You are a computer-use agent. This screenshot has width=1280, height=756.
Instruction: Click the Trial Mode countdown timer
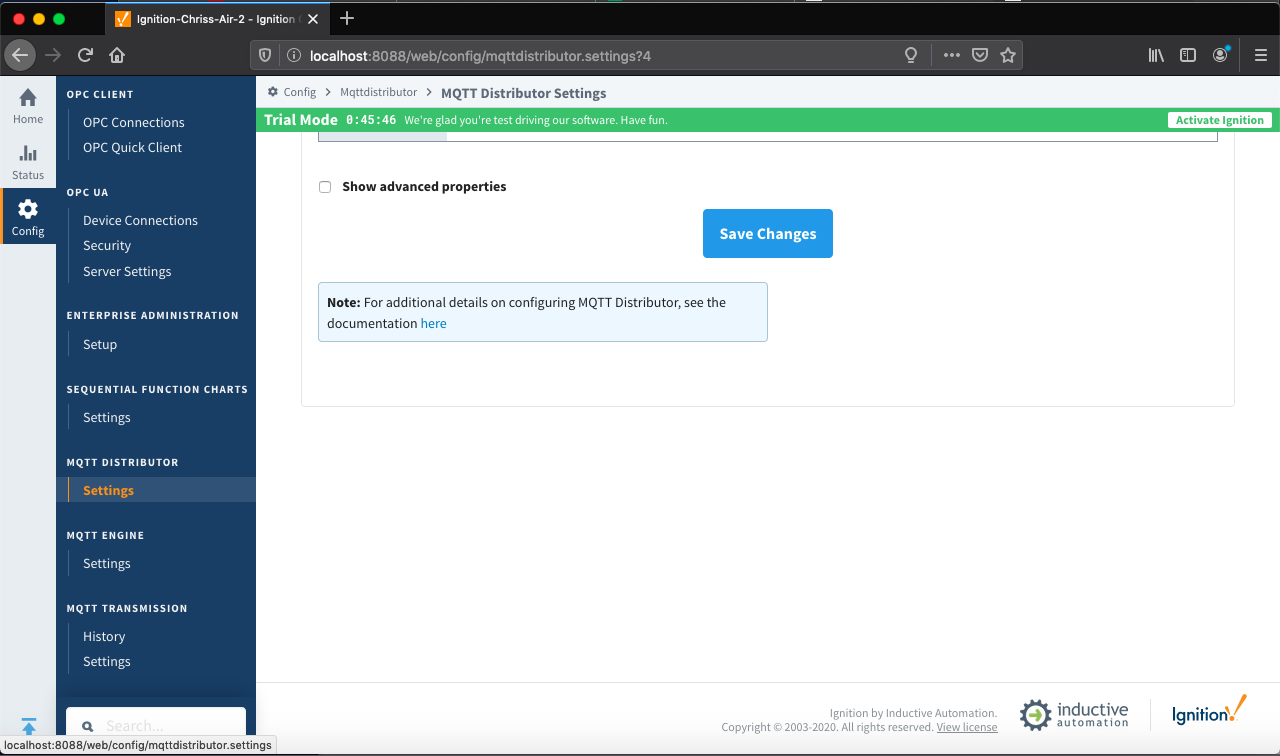click(x=371, y=120)
